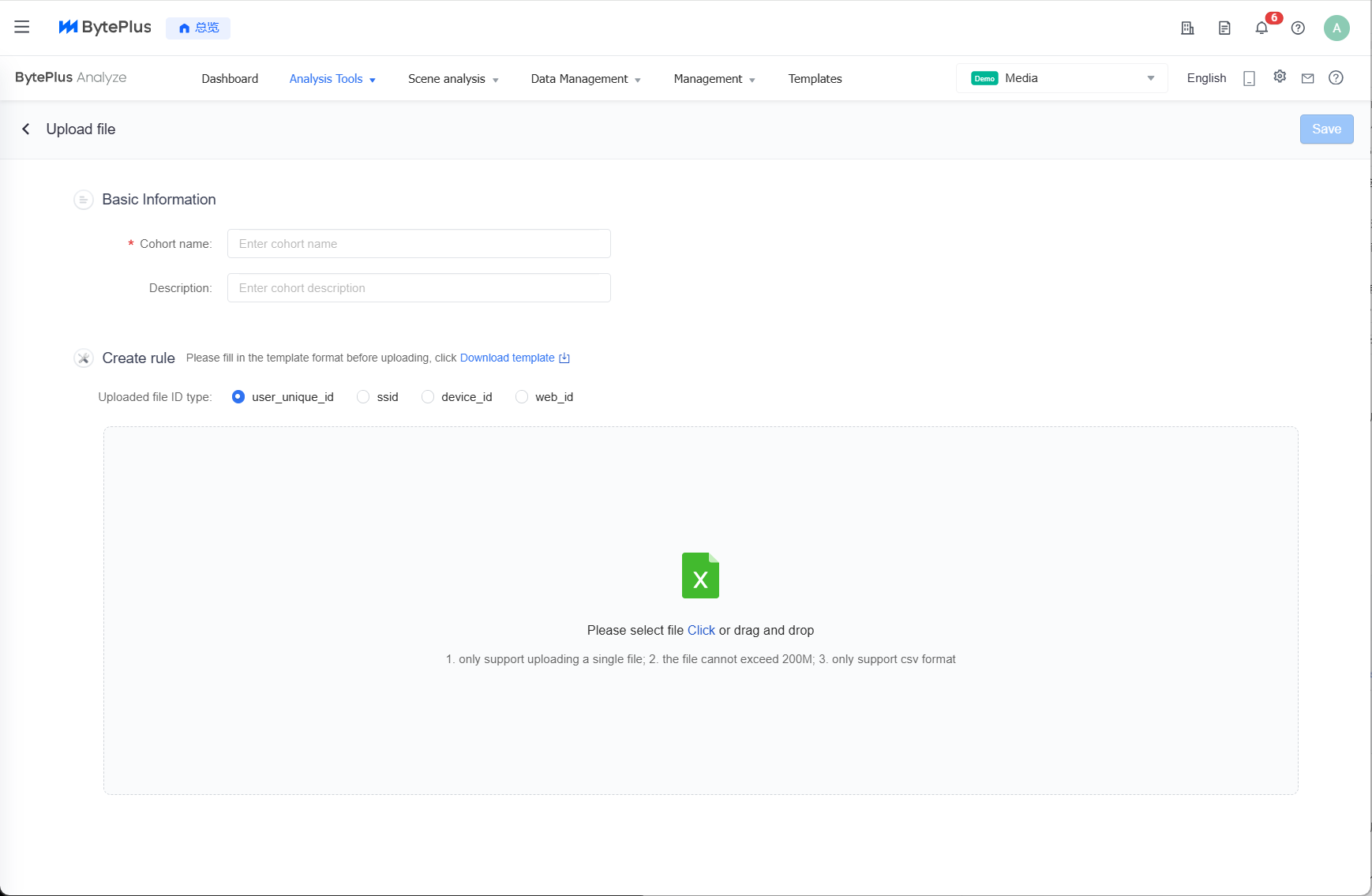Go back using the Upload file arrow
This screenshot has width=1372, height=896.
(x=26, y=129)
